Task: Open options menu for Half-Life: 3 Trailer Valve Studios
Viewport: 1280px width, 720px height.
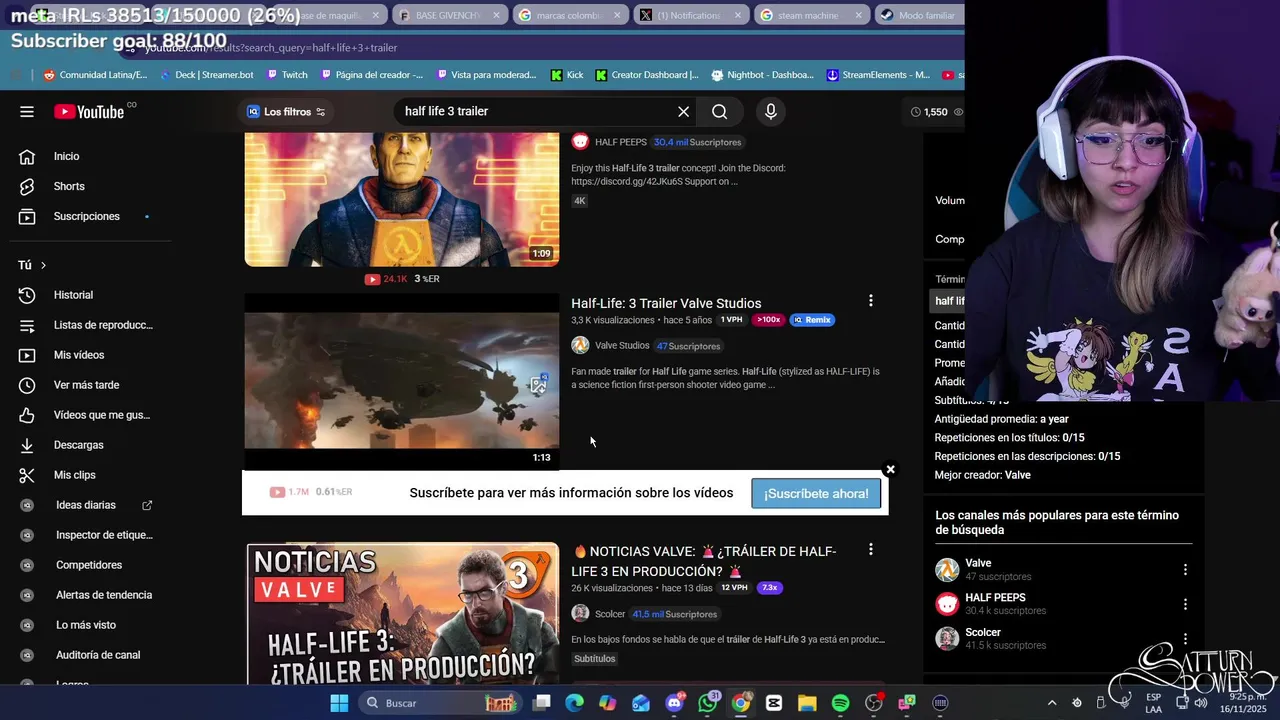Action: point(870,300)
